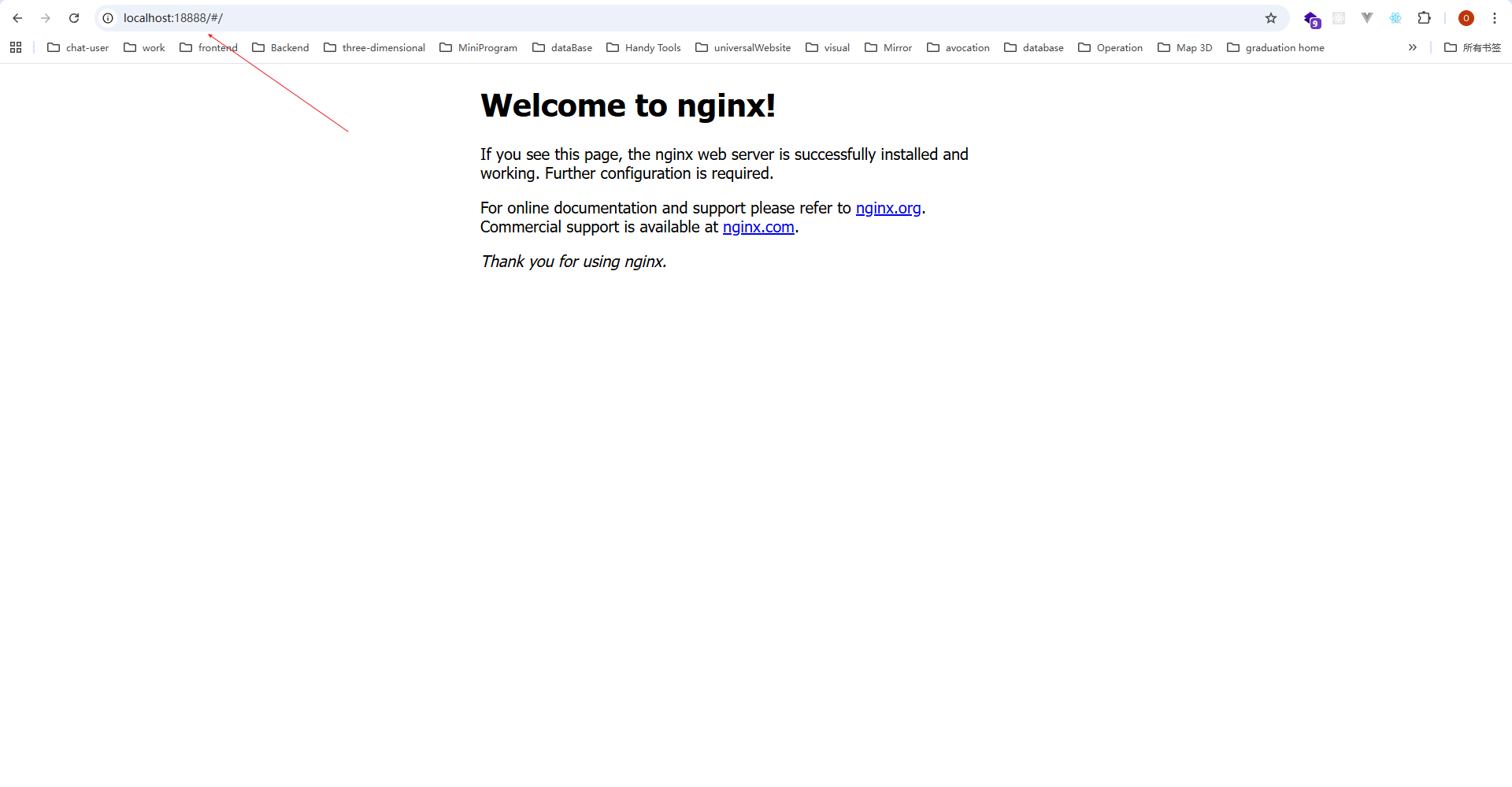Image resolution: width=1512 pixels, height=787 pixels.
Task: Open the browser profile avatar
Action: (x=1466, y=18)
